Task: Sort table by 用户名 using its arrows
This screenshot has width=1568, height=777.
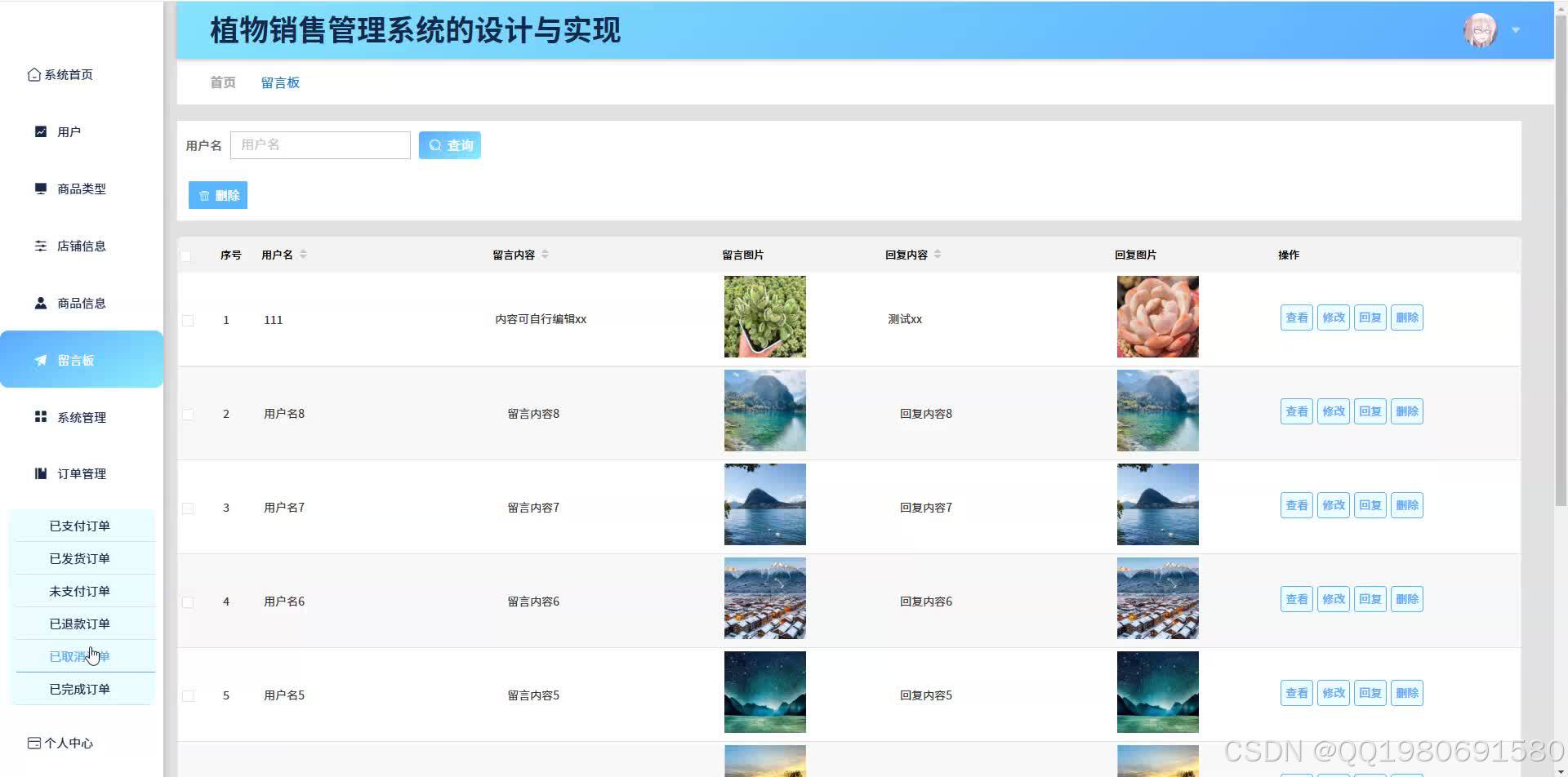Action: pyautogui.click(x=303, y=254)
